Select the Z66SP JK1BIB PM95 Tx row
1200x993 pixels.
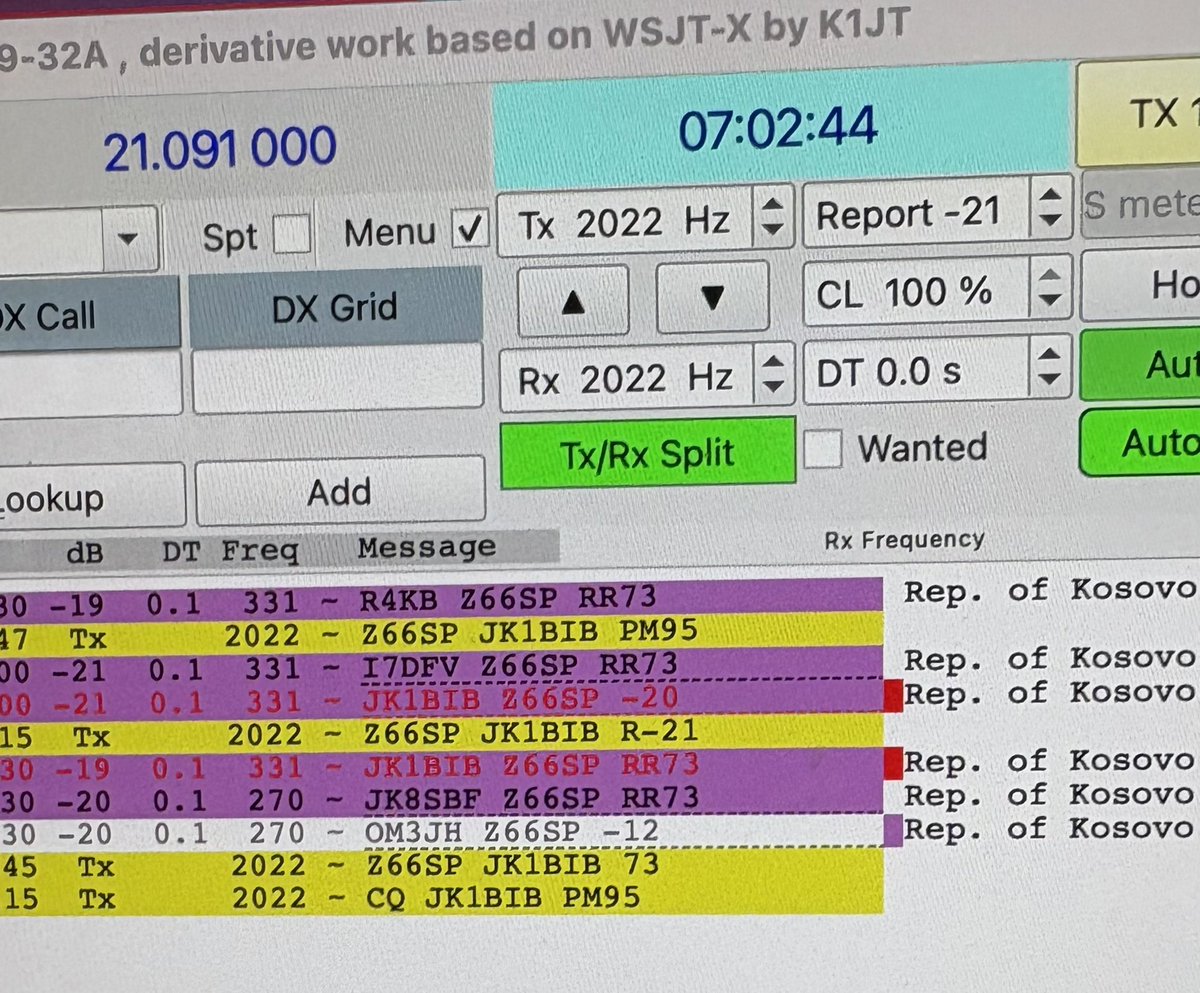[x=441, y=632]
